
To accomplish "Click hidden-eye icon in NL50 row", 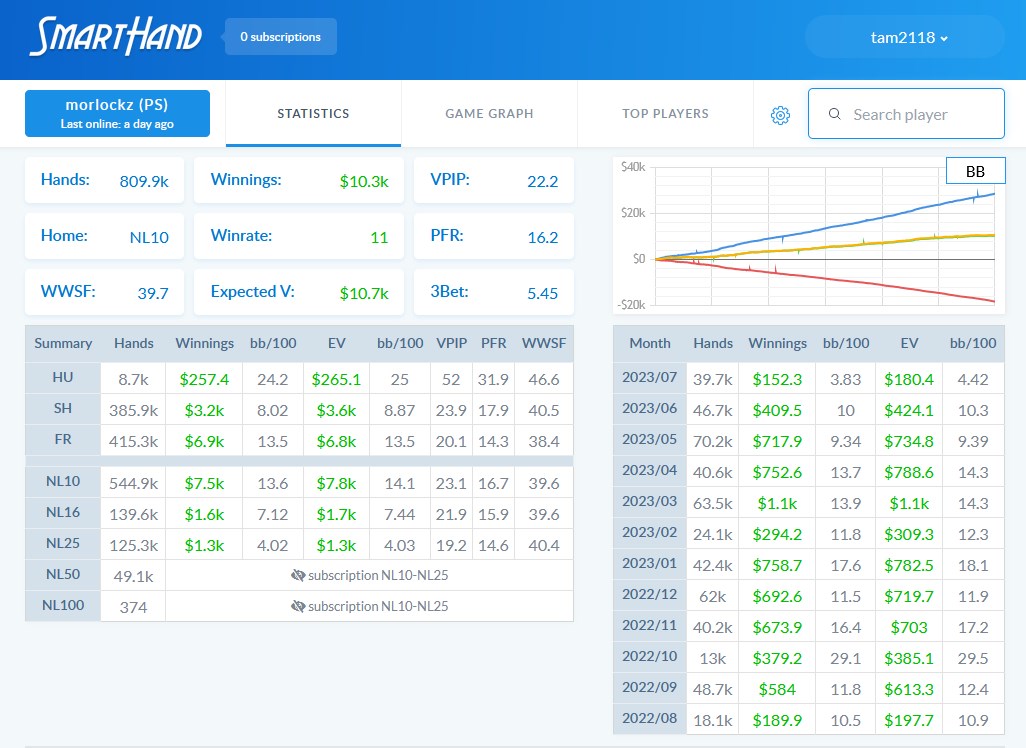I will pos(298,575).
